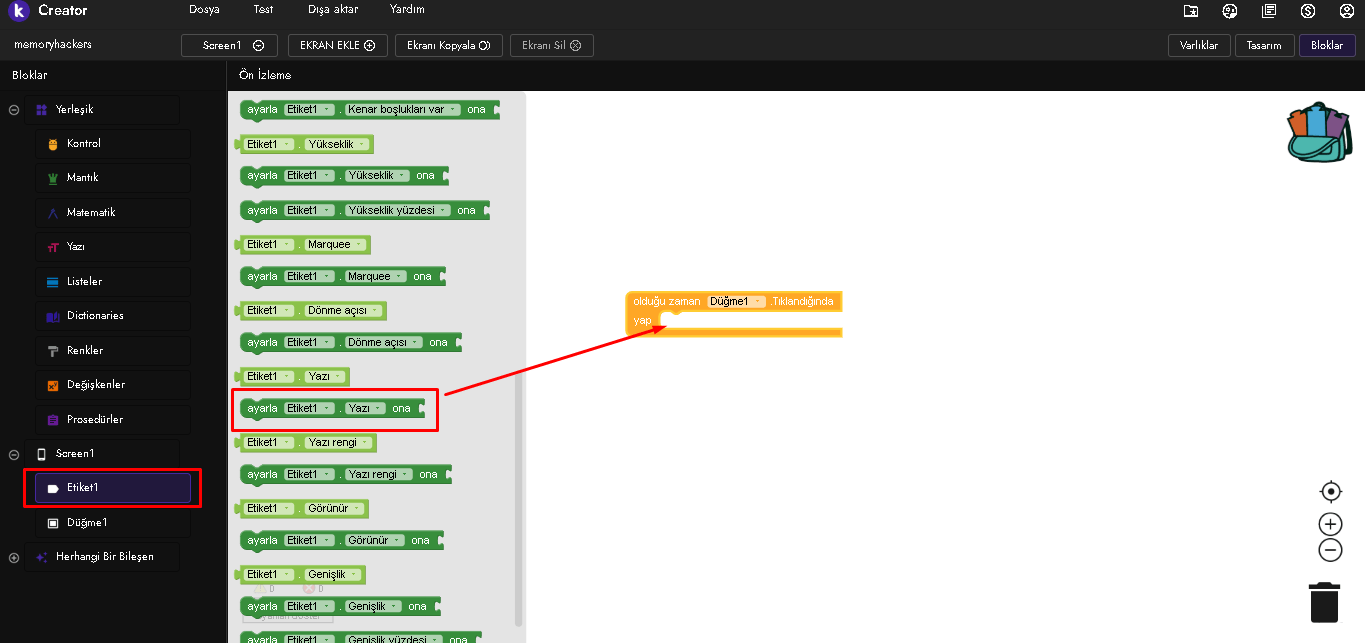Switch to the Varlıklar view
This screenshot has height=643, width=1365.
[x=1199, y=45]
